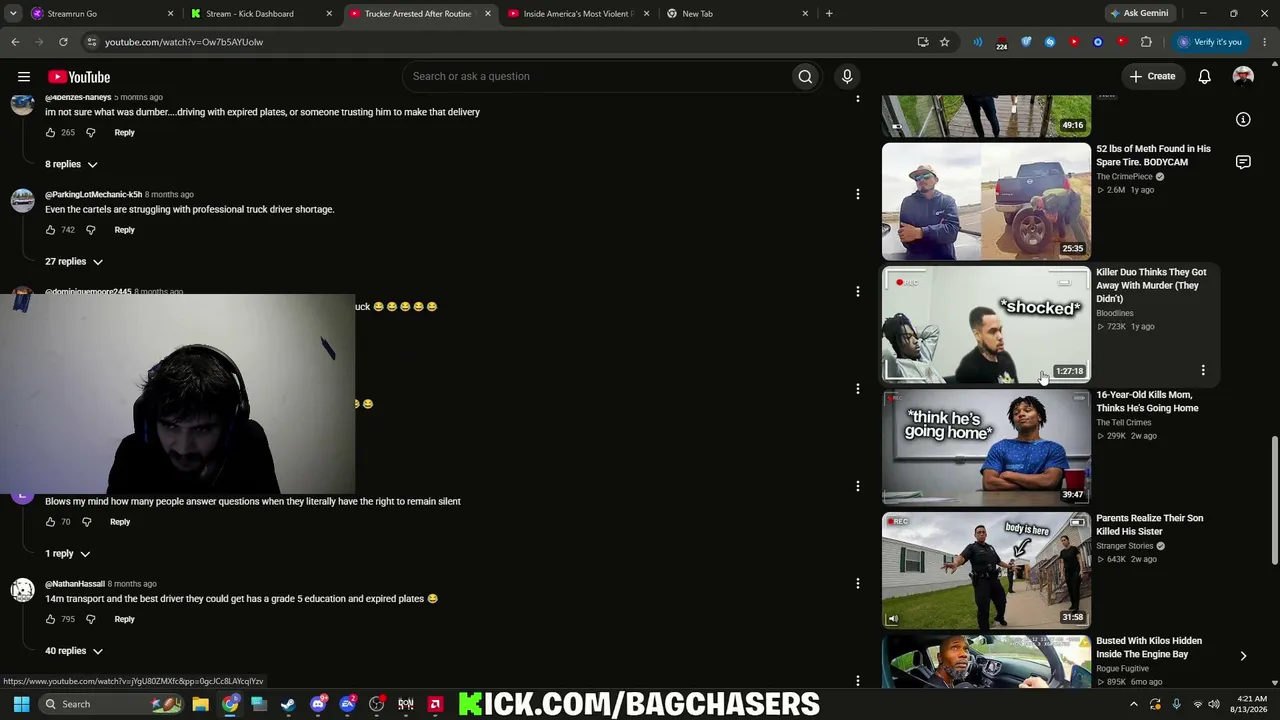Dislike the comment by @NathanHassall

[x=90, y=619]
